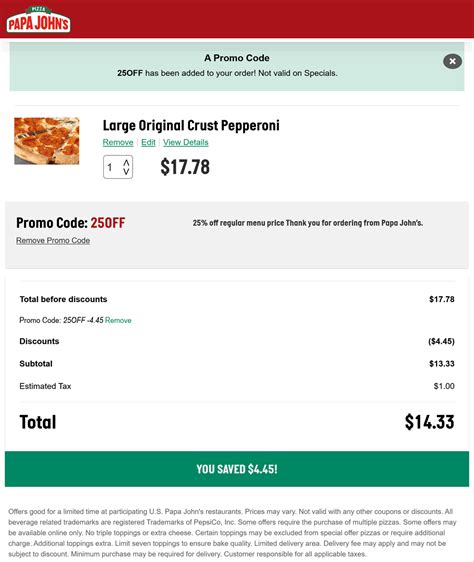Click Remove next to 25OFF -4.45
This screenshot has height=562, width=474.
coord(118,320)
